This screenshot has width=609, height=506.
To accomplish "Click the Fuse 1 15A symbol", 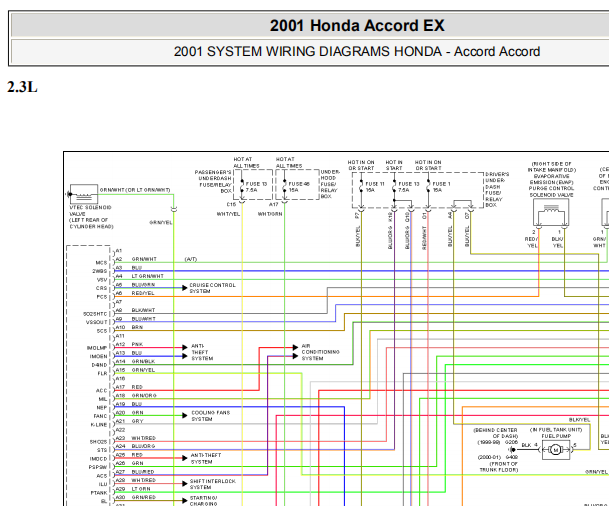I will pos(428,187).
